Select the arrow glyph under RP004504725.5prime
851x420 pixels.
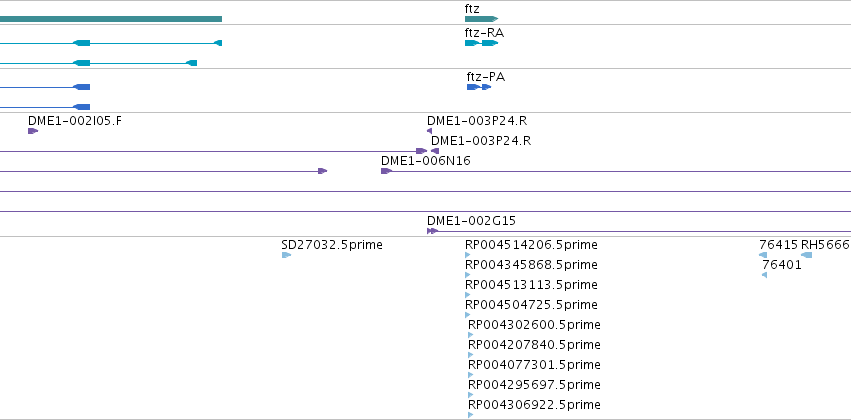click(x=468, y=315)
